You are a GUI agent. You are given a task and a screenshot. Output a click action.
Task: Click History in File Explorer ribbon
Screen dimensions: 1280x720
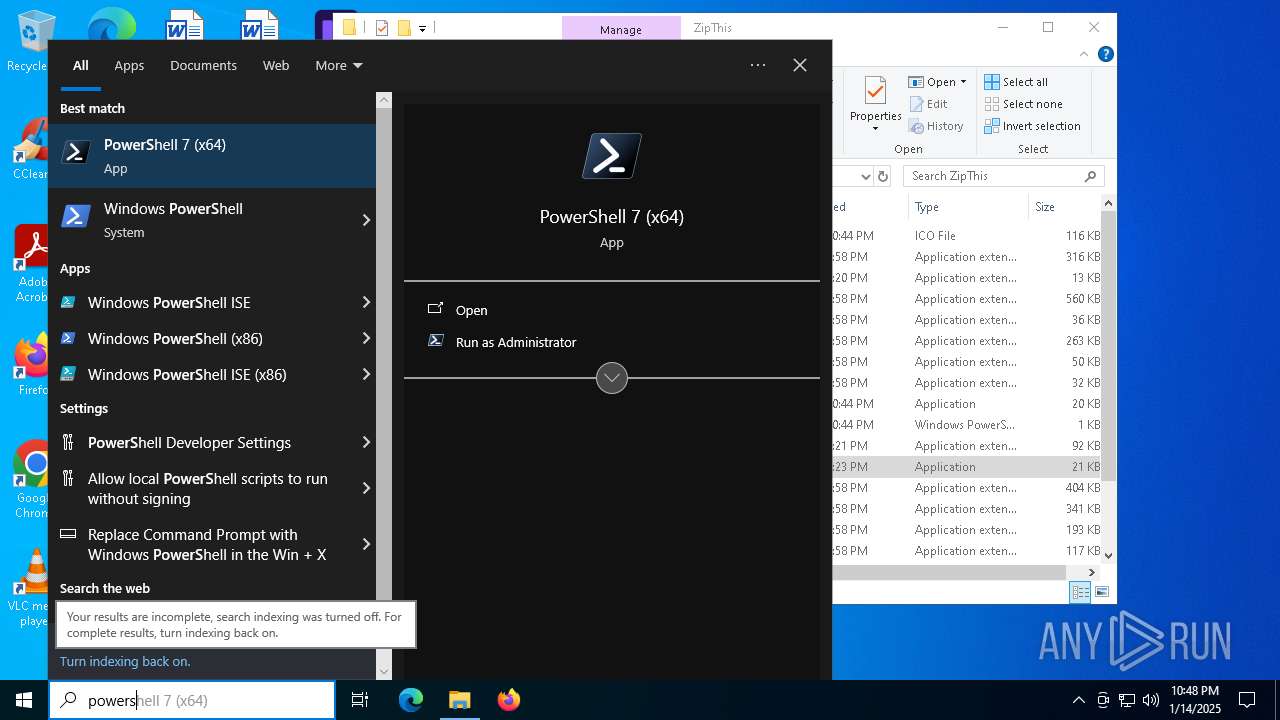click(x=936, y=126)
